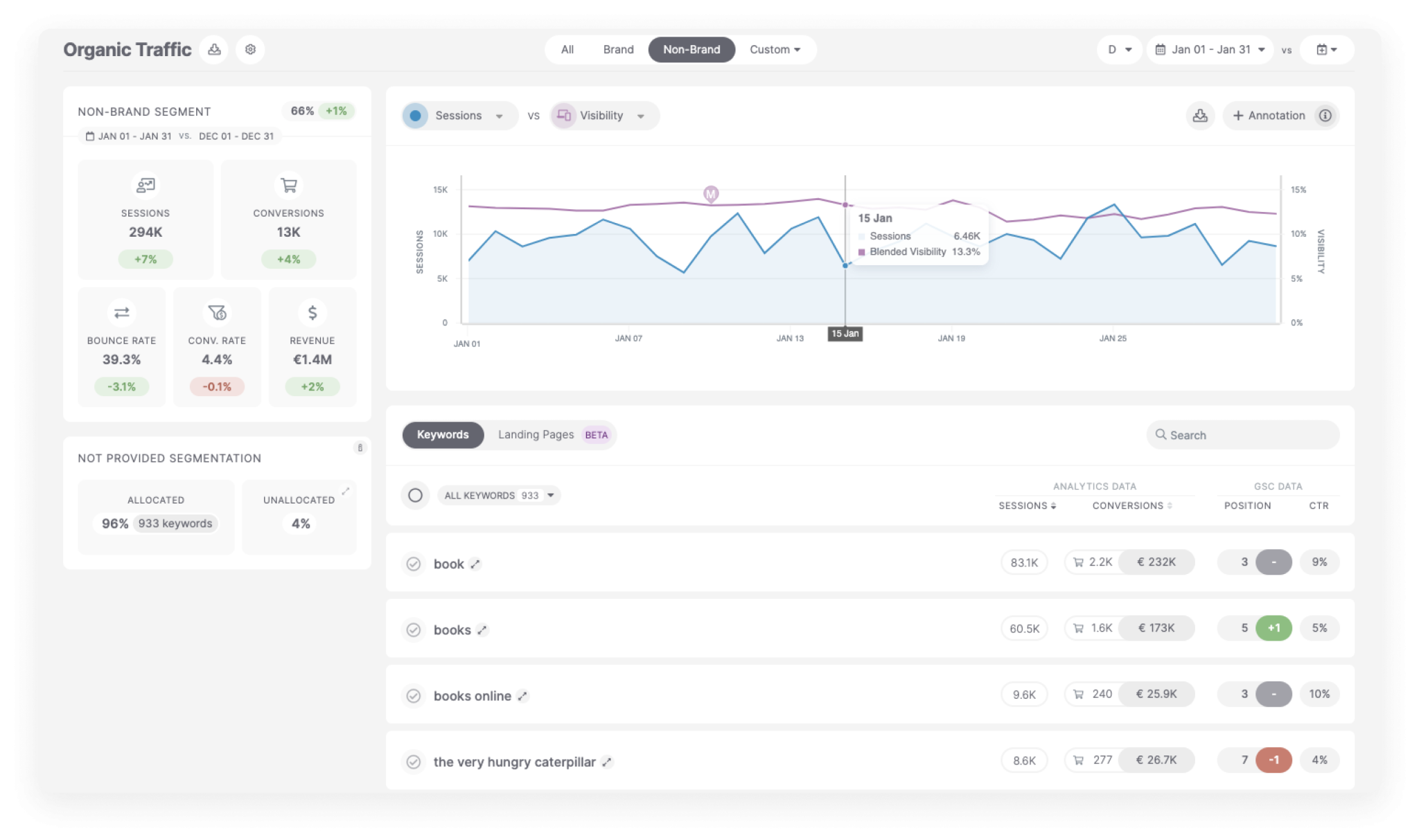Image resolution: width=1419 pixels, height=840 pixels.
Task: Click the keyword Search field
Action: [x=1243, y=435]
